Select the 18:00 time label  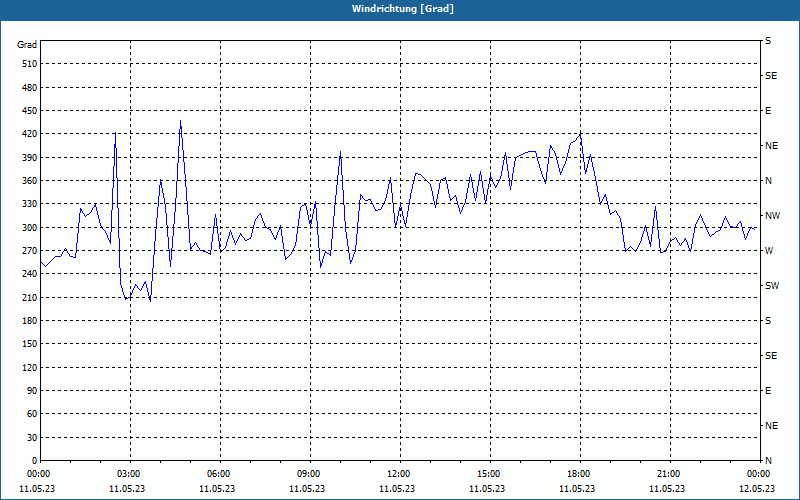tap(580, 474)
